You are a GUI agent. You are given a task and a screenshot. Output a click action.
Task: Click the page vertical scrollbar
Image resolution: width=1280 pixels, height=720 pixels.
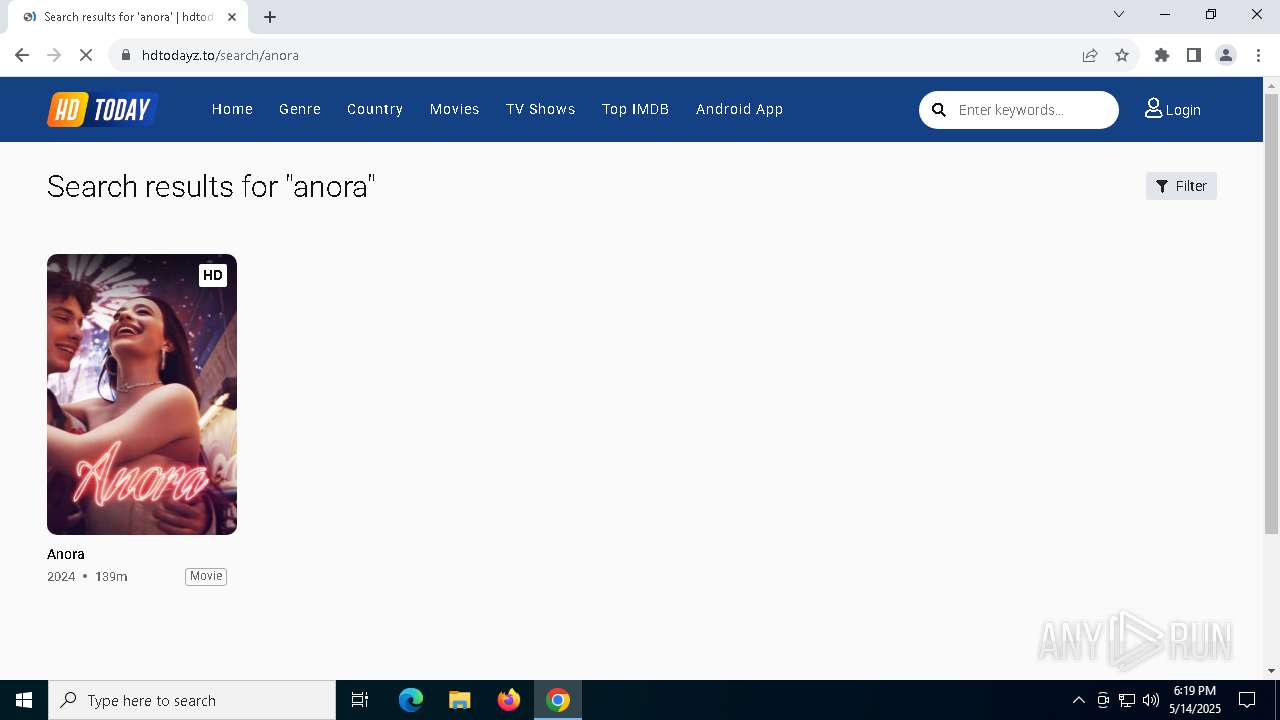(1271, 314)
